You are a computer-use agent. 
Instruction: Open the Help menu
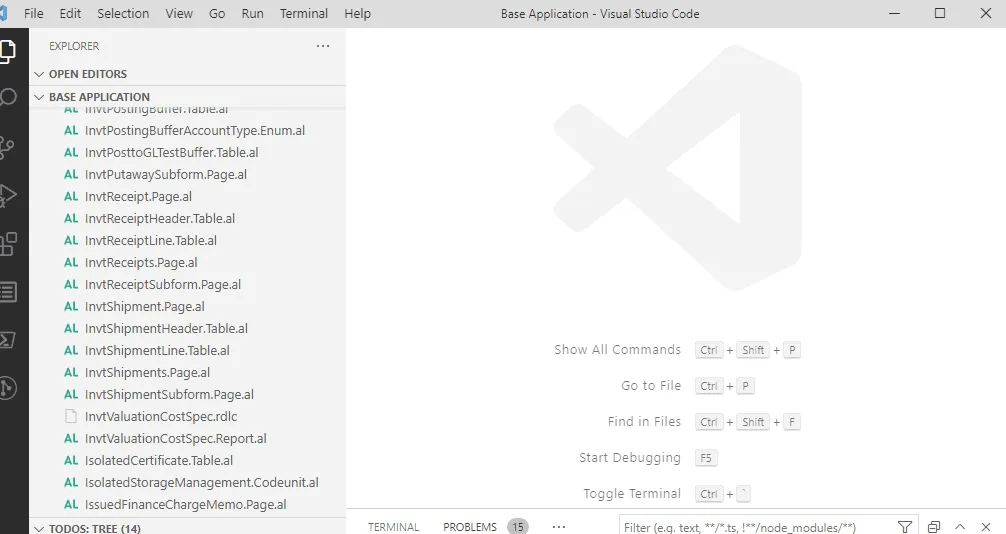(357, 13)
